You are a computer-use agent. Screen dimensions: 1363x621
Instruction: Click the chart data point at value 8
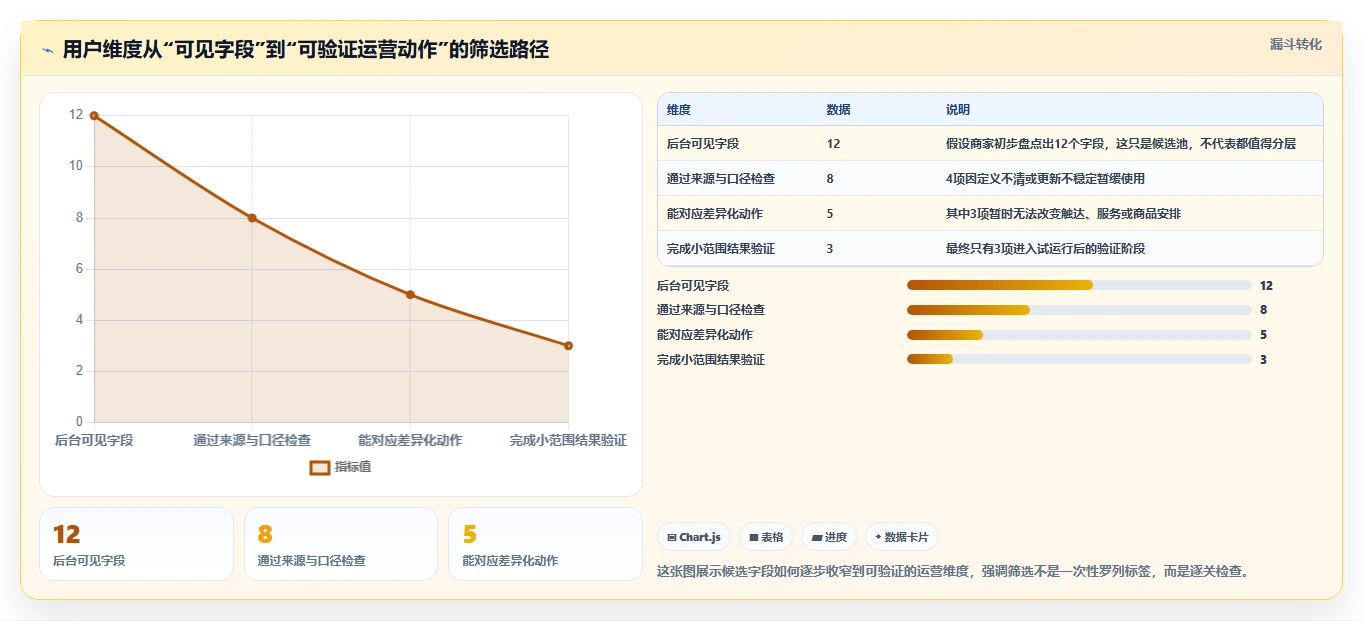[252, 218]
